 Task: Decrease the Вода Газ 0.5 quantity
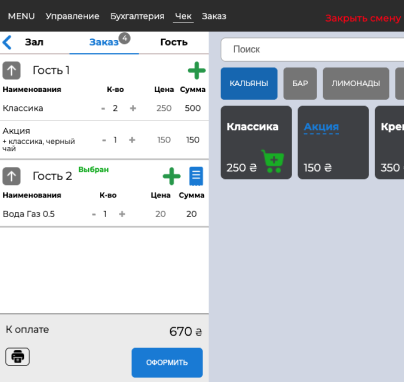point(94,214)
